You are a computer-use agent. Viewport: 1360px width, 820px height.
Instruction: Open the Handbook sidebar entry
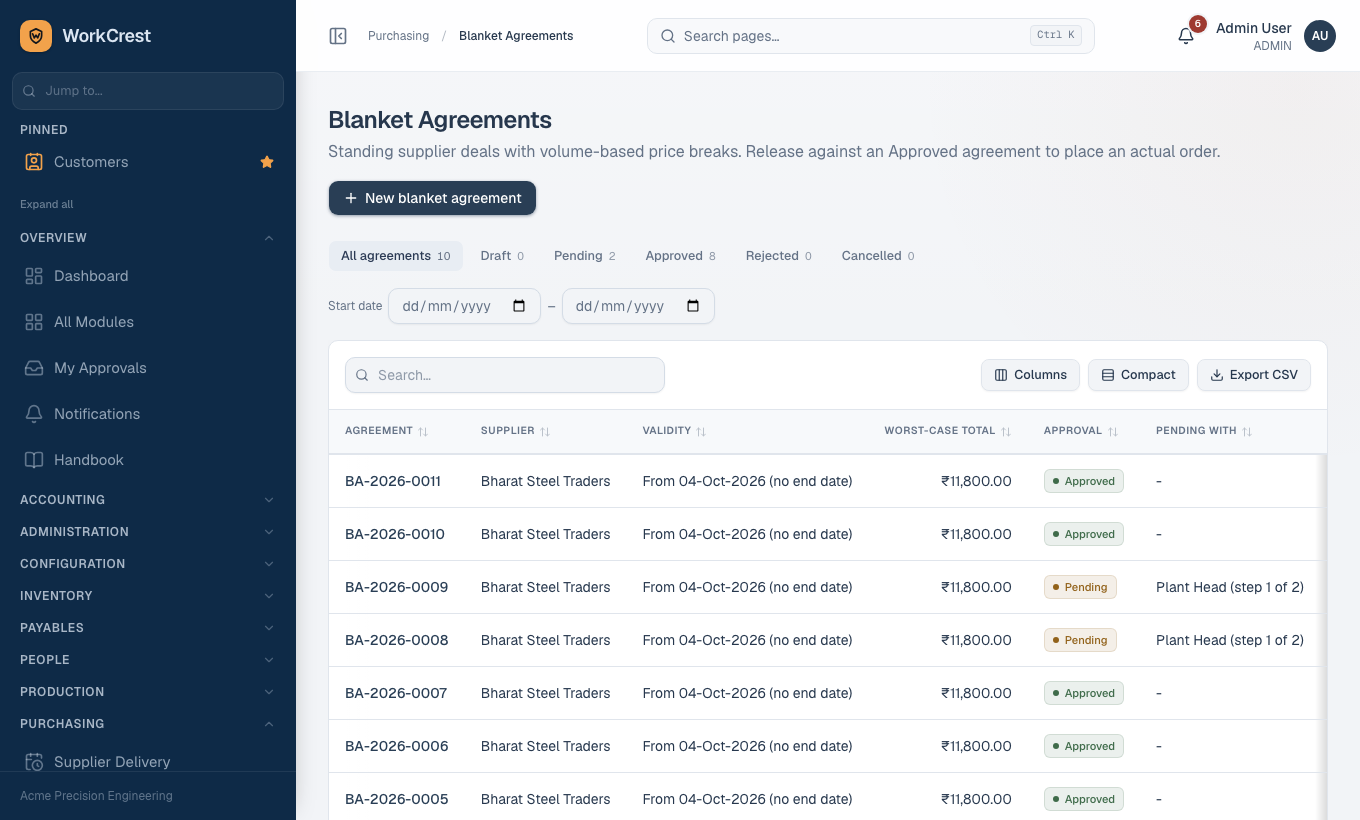coord(148,460)
